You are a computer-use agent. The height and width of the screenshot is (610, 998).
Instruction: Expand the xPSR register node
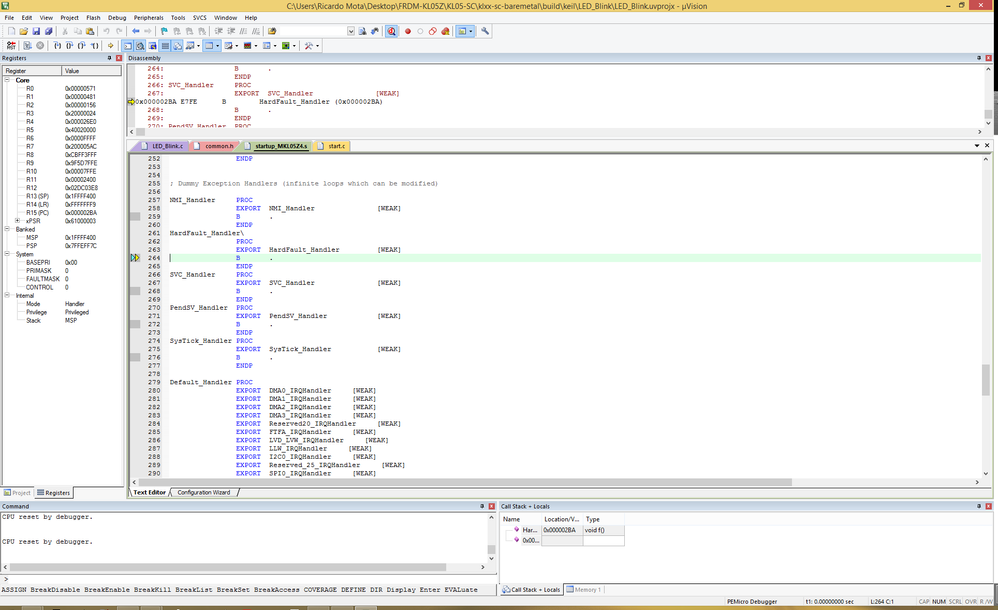(17, 221)
